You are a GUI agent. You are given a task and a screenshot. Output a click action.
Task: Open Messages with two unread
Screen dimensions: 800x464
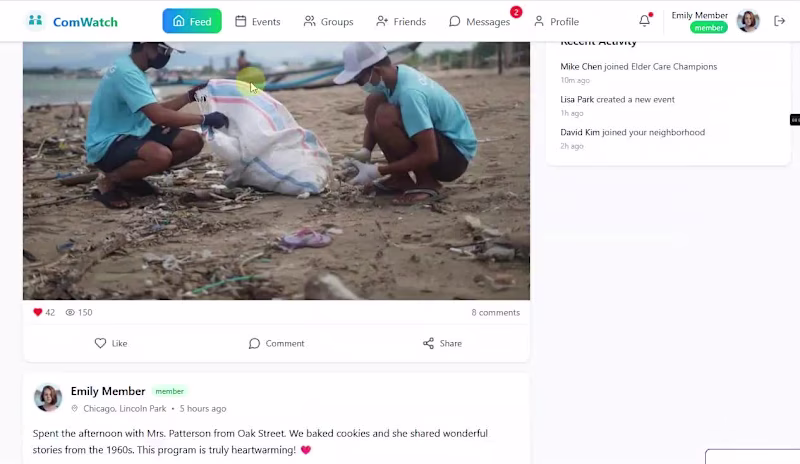coord(479,21)
